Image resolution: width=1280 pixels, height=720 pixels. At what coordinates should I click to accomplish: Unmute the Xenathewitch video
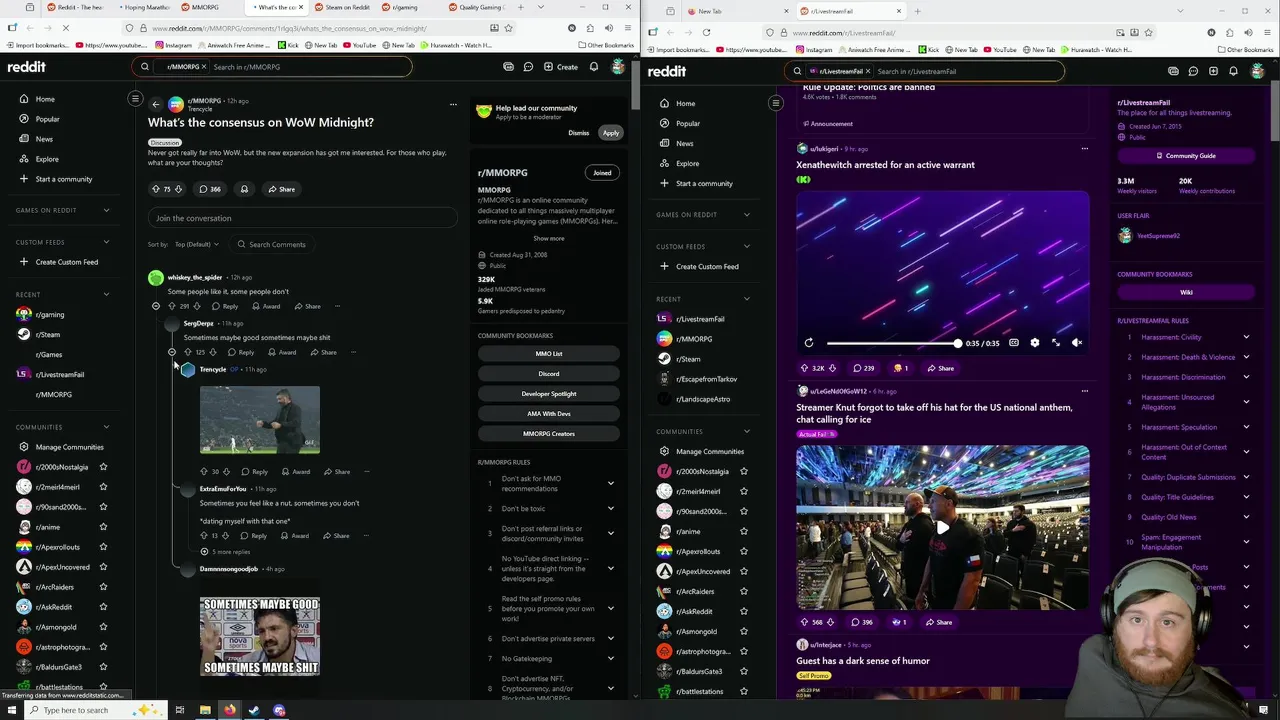click(x=1077, y=343)
